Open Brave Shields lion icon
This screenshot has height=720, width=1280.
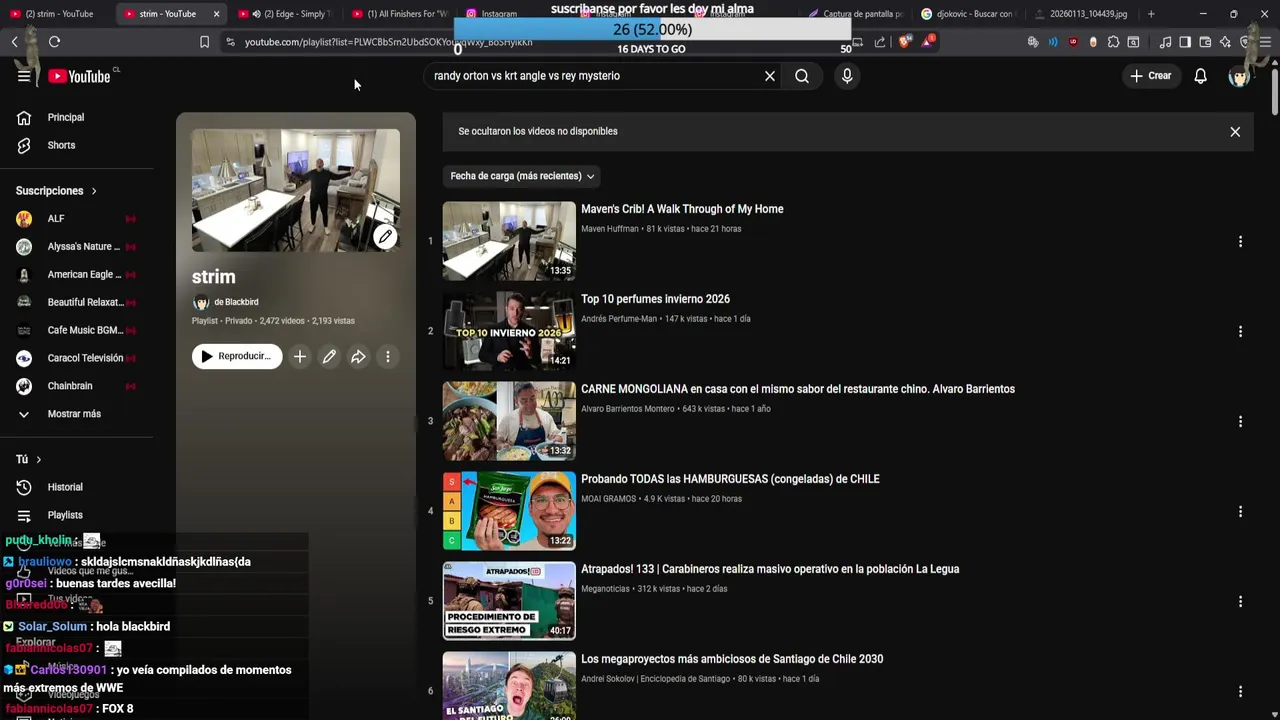click(905, 42)
